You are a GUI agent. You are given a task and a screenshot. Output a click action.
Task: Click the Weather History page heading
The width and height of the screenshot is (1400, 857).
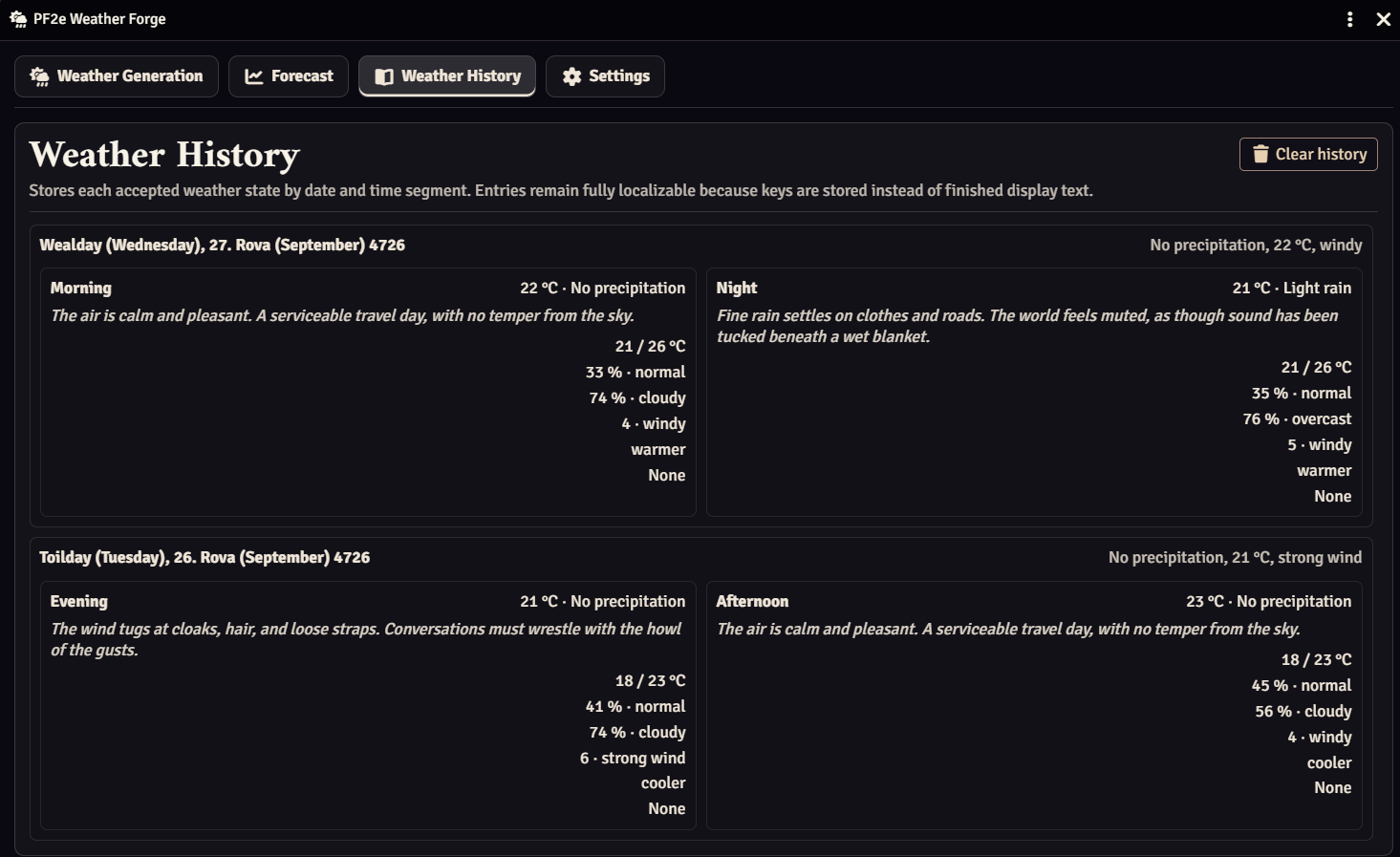(x=164, y=155)
